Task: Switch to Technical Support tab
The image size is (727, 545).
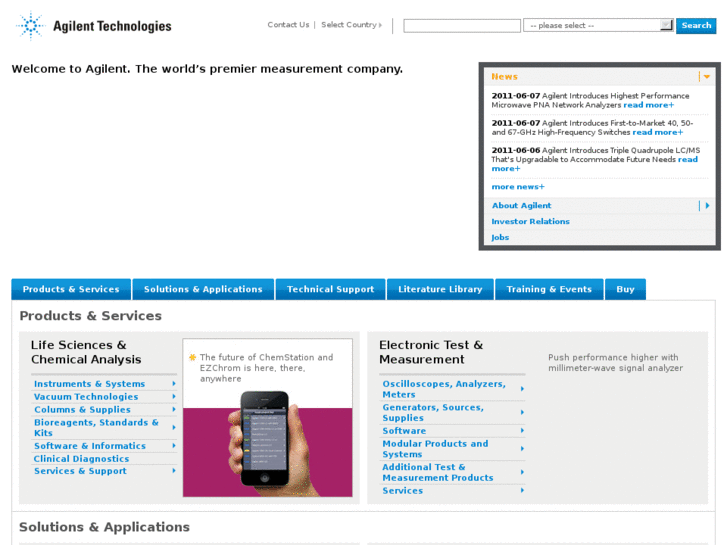Action: tap(330, 289)
